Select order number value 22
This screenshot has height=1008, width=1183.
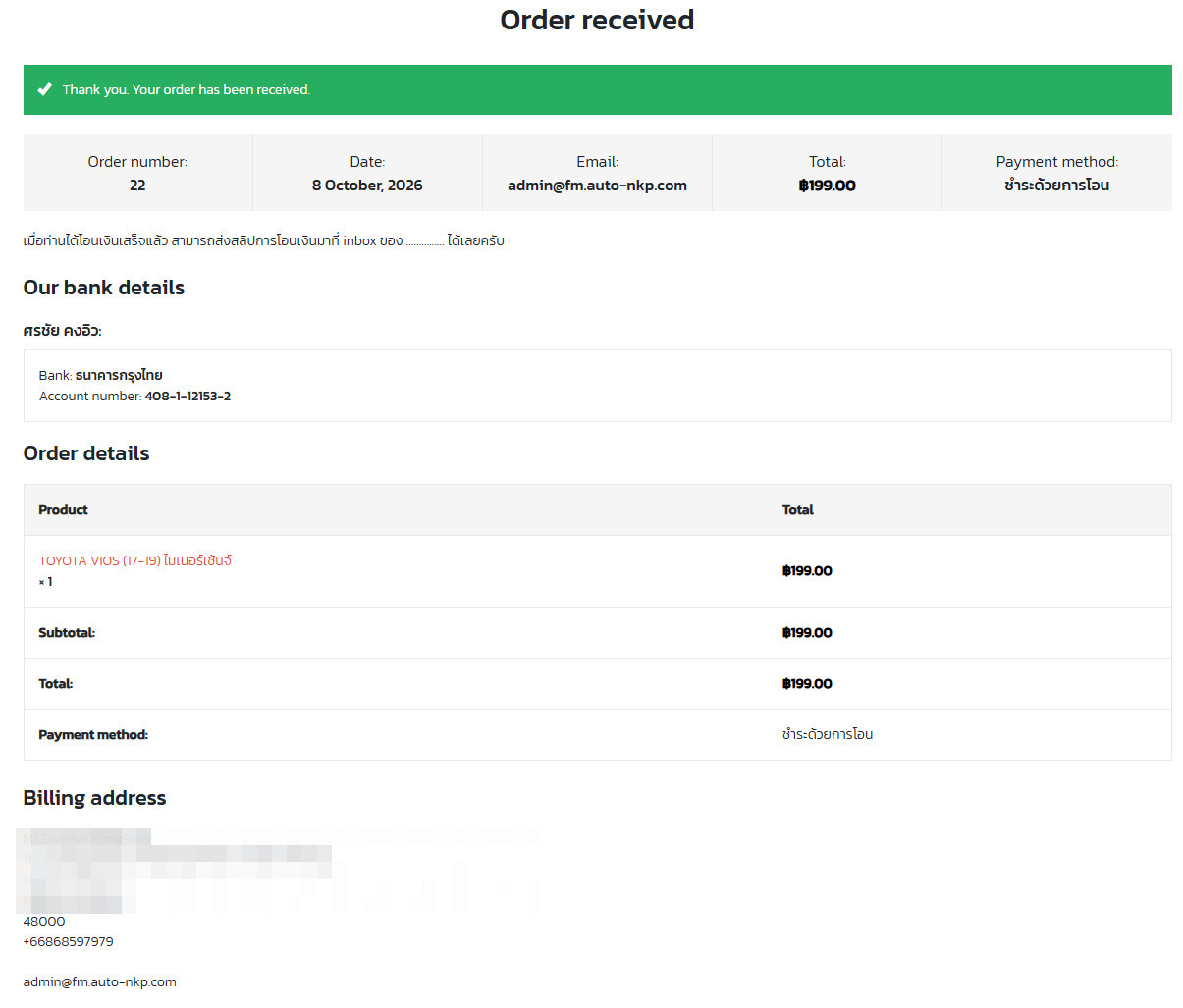tap(137, 186)
